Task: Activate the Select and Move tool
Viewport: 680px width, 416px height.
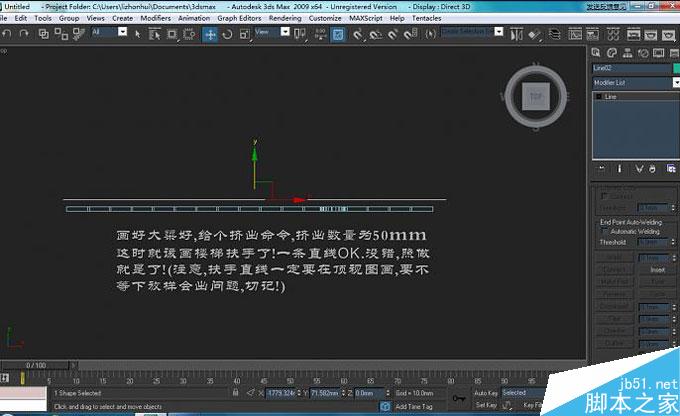Action: click(210, 34)
